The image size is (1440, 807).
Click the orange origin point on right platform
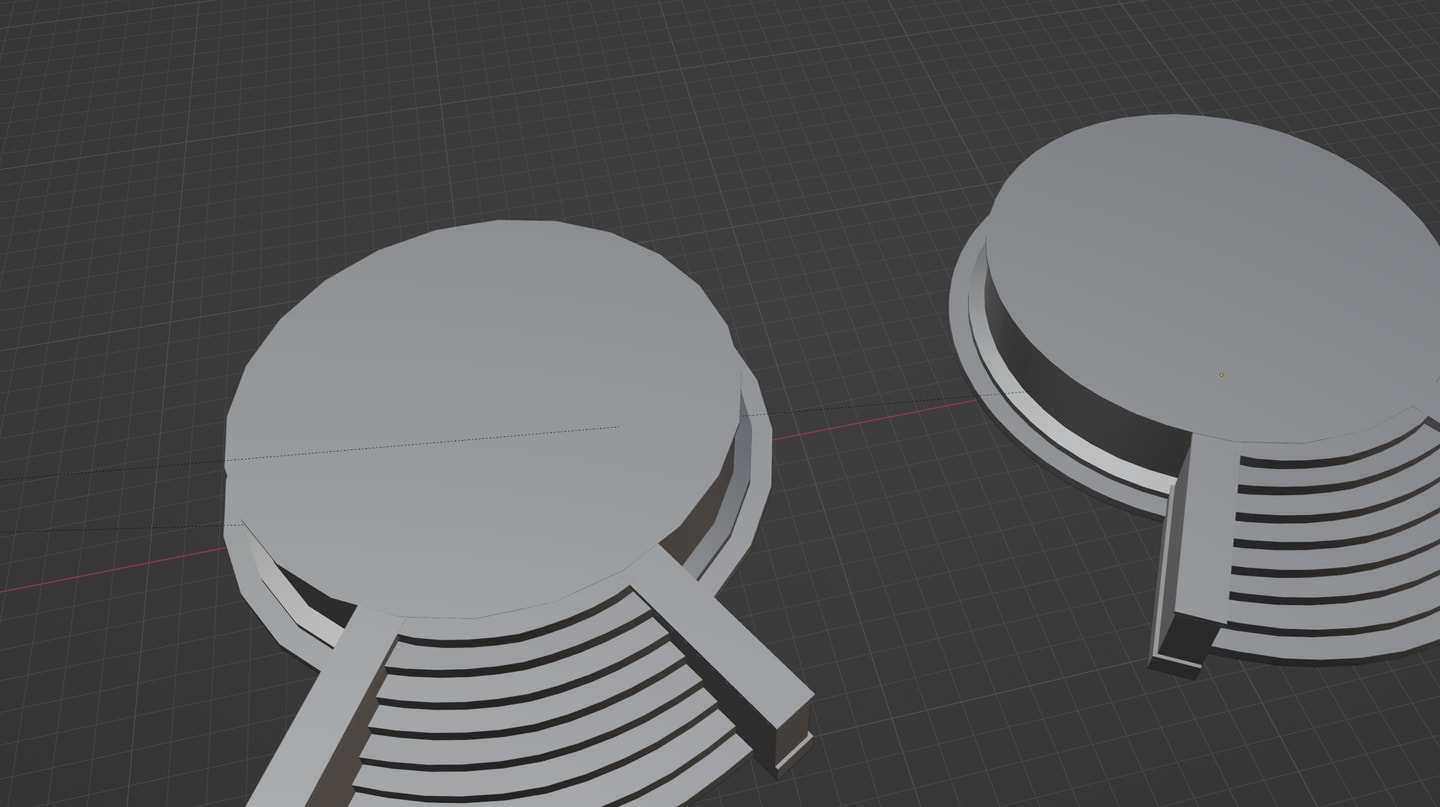point(1221,375)
